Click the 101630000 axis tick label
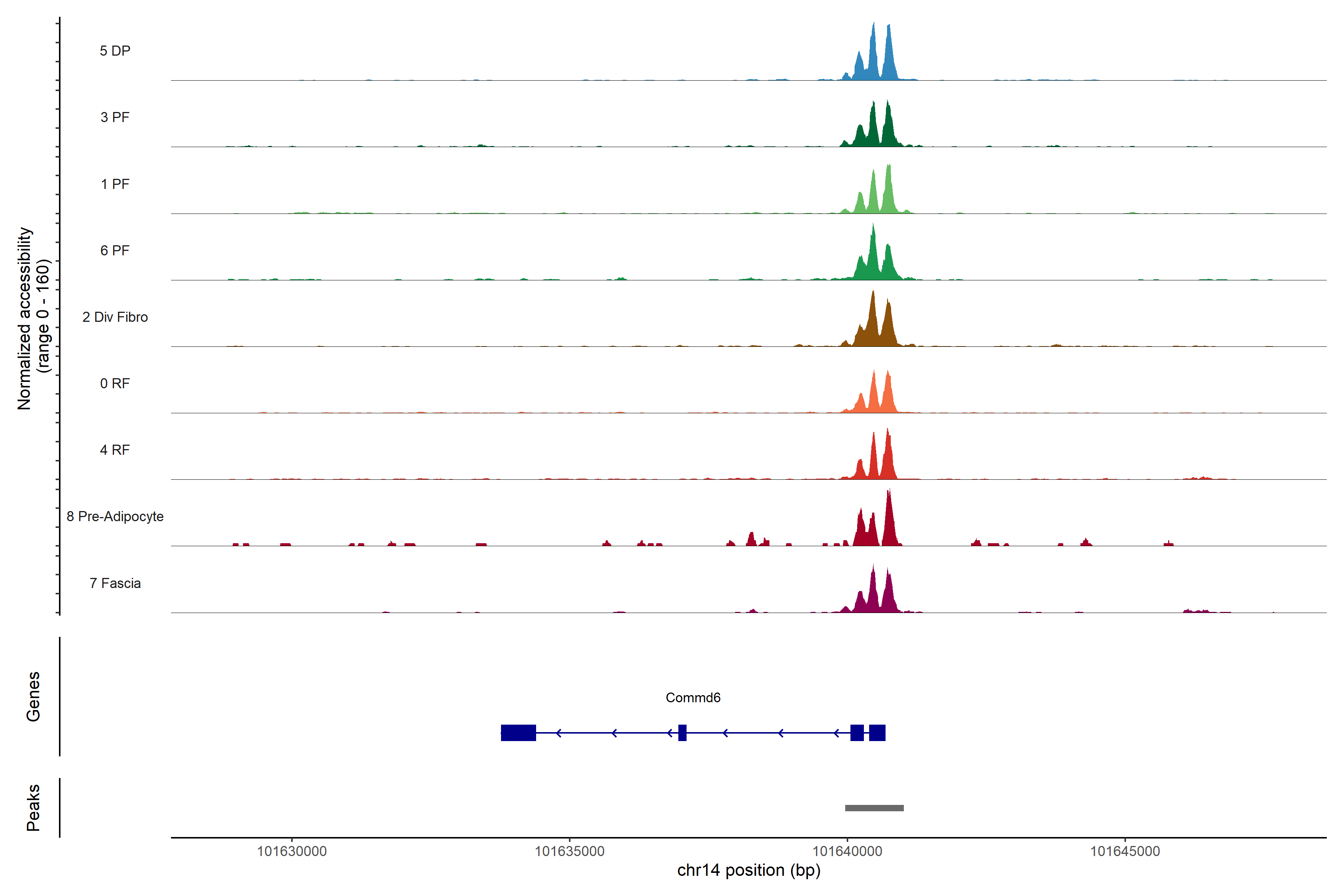 pos(292,852)
